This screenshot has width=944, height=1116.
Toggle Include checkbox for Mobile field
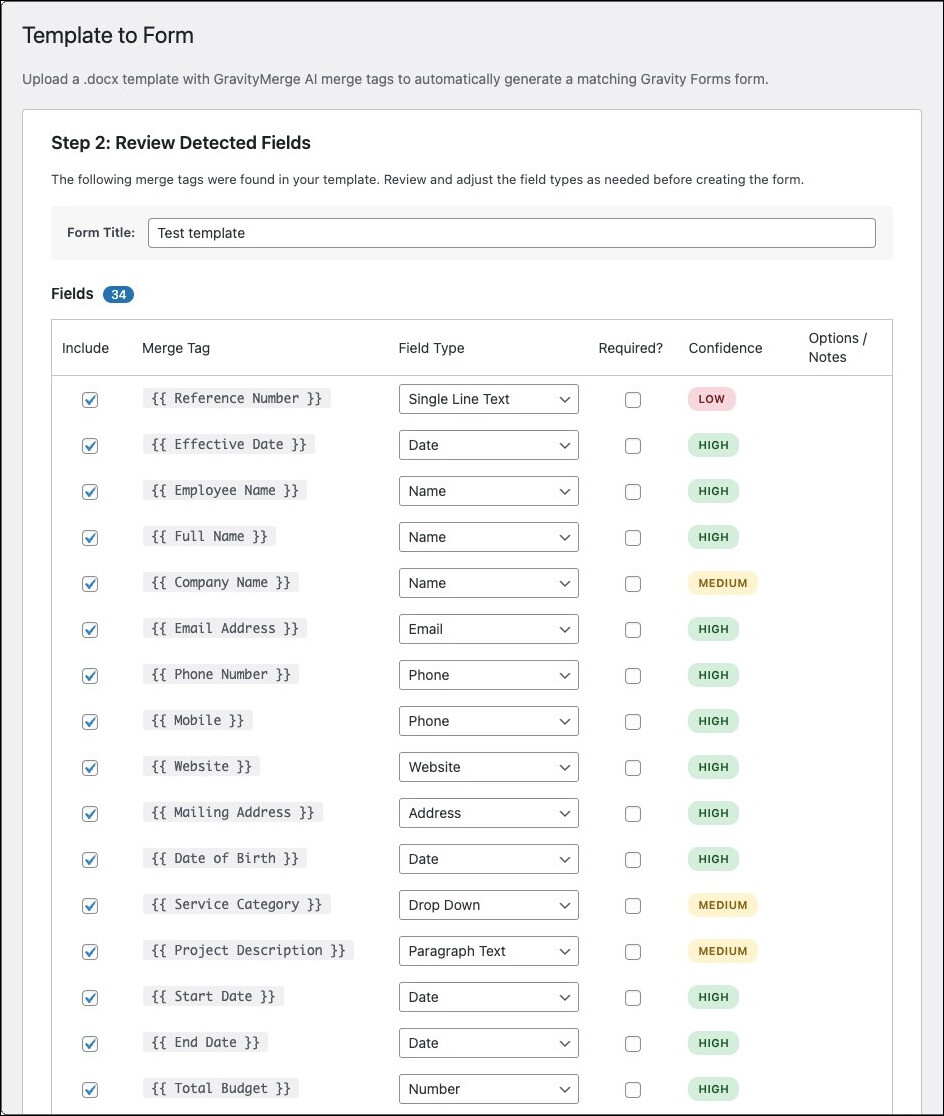coord(90,722)
